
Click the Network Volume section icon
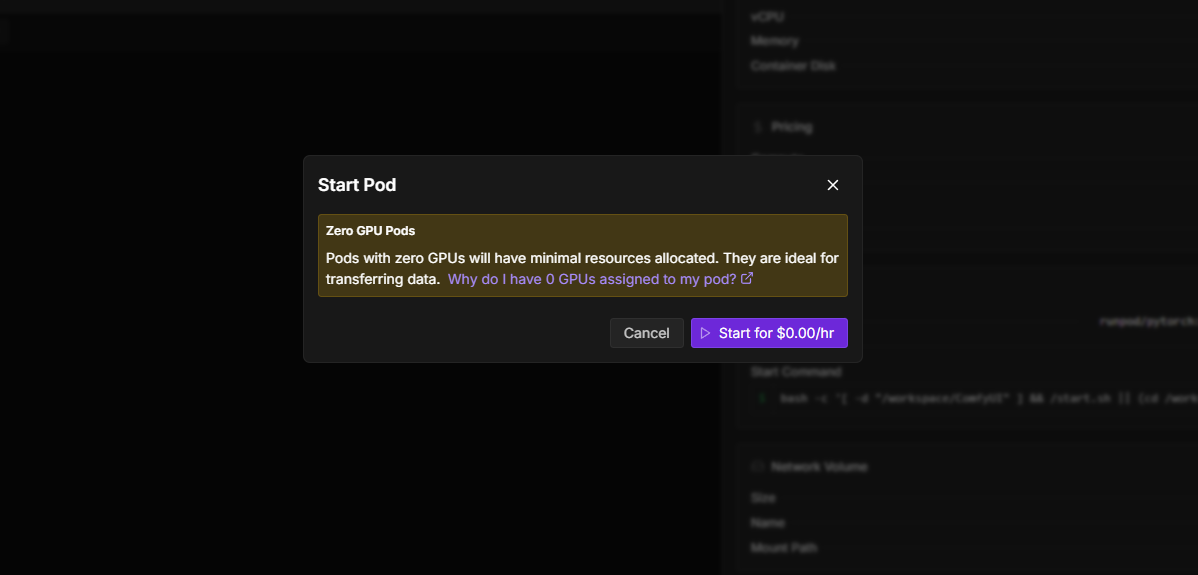(757, 467)
